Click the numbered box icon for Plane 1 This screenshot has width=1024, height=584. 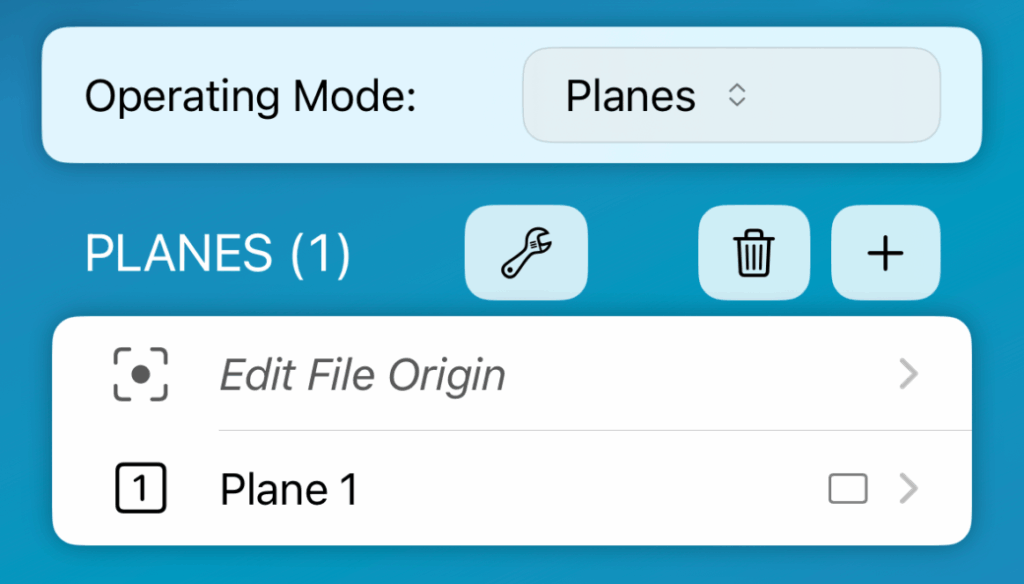(x=141, y=490)
